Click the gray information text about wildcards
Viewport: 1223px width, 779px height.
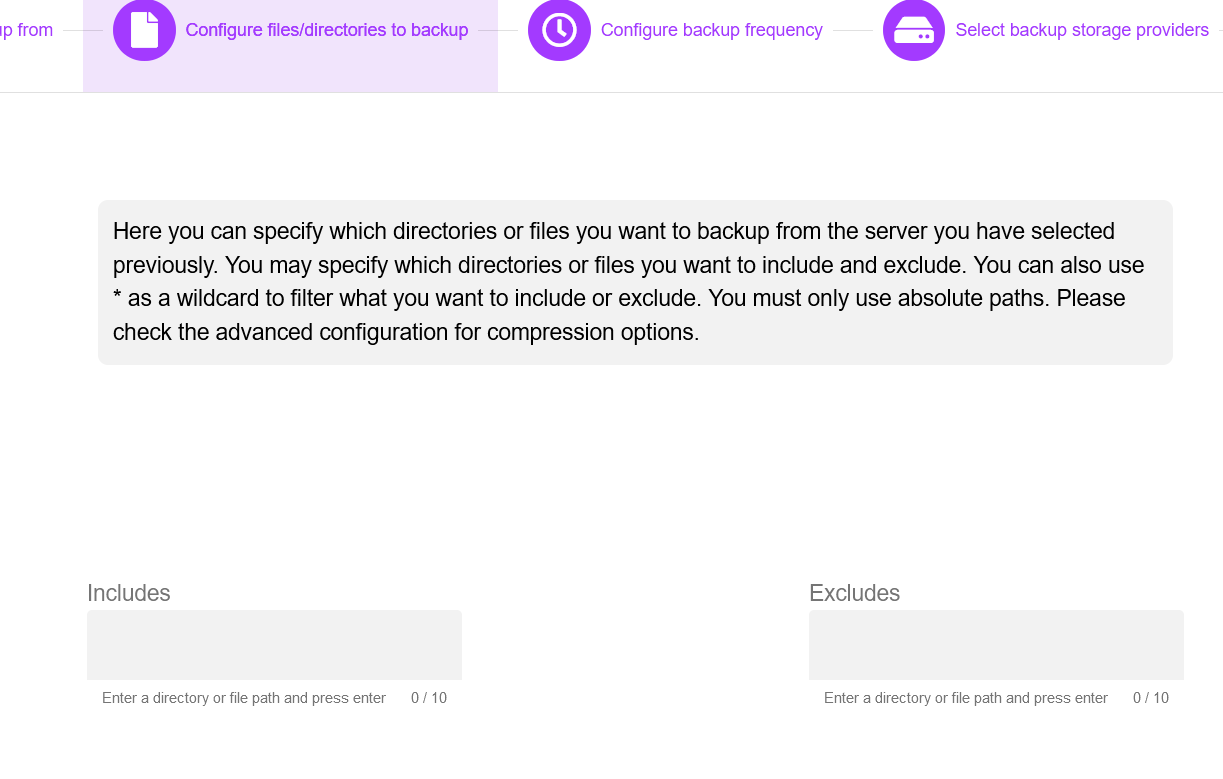[x=635, y=282]
